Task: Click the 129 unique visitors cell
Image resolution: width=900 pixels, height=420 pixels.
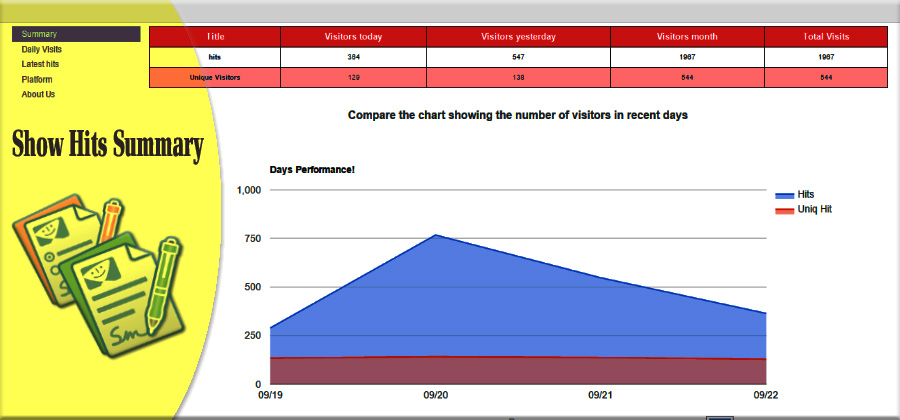Action: coord(354,77)
